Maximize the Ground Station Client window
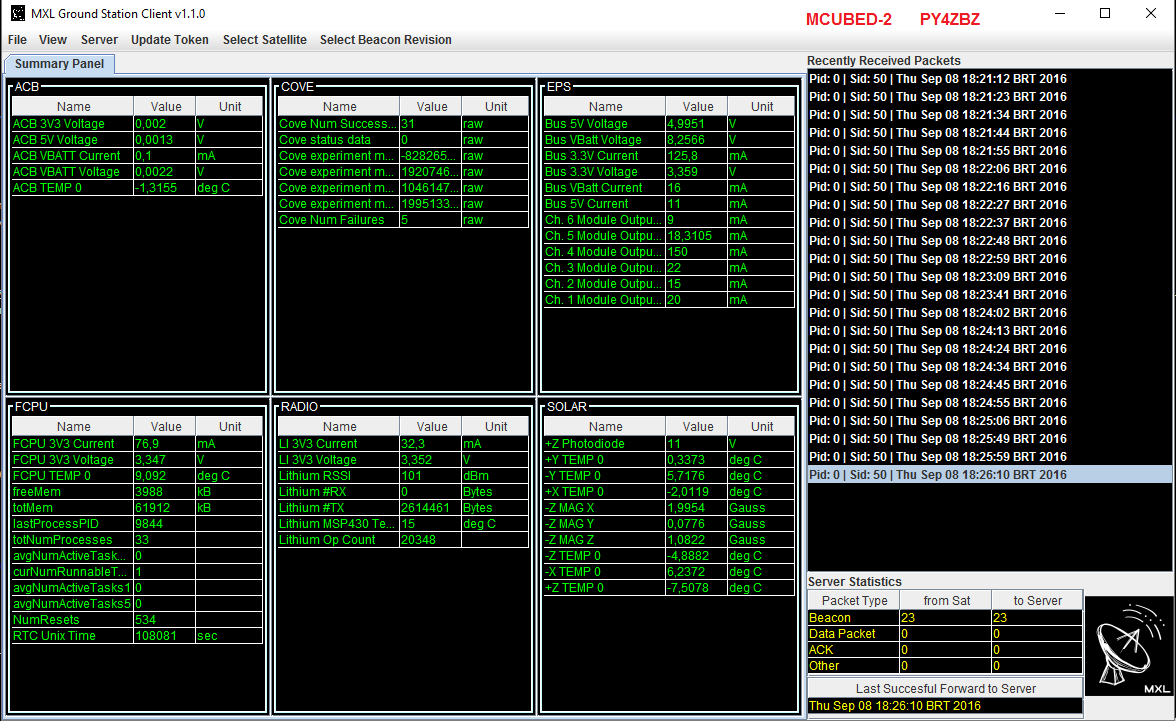 coord(1105,14)
